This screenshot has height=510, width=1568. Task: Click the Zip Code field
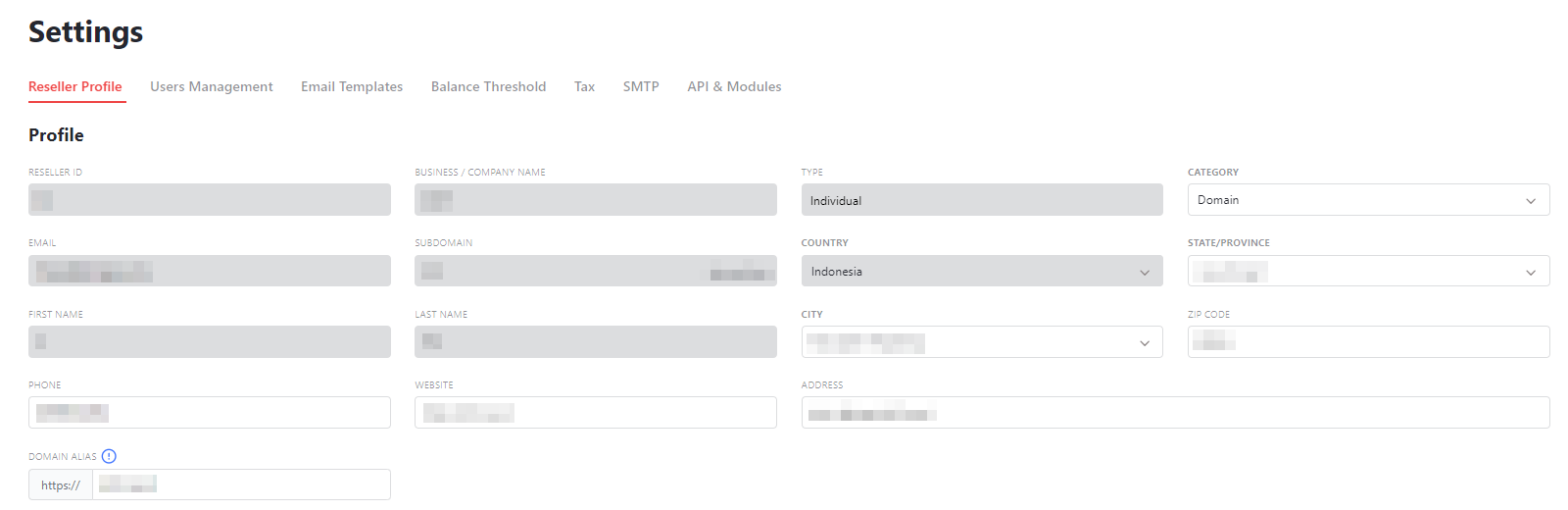(x=1368, y=342)
